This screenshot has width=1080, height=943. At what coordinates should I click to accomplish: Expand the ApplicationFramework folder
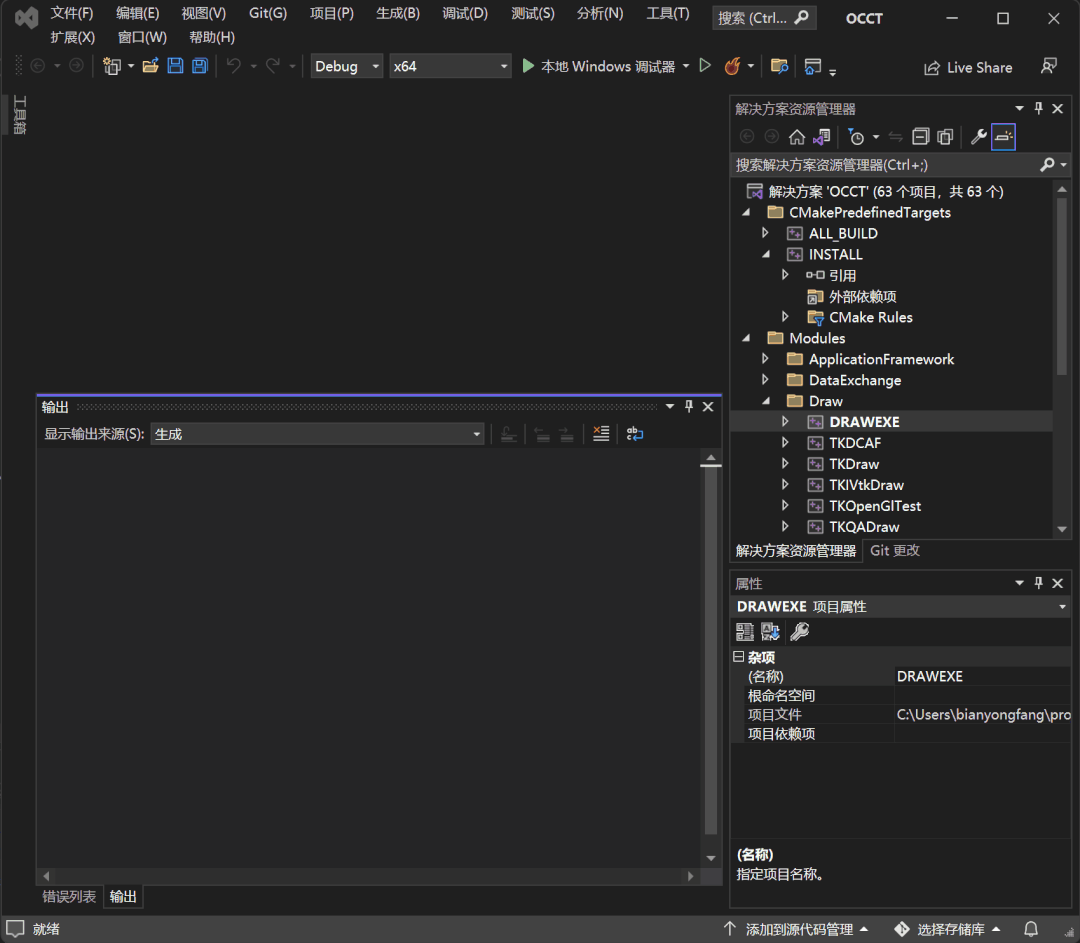click(765, 359)
